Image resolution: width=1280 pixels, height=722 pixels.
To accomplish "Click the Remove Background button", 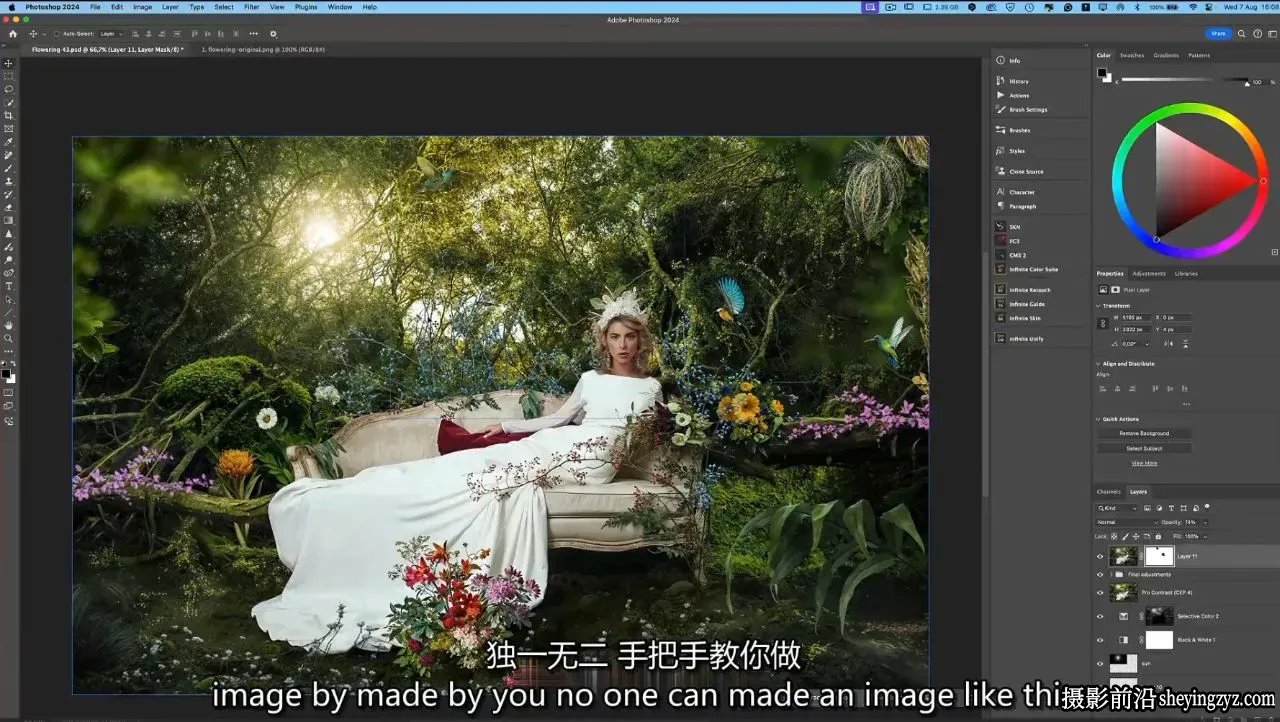I will [x=1144, y=433].
